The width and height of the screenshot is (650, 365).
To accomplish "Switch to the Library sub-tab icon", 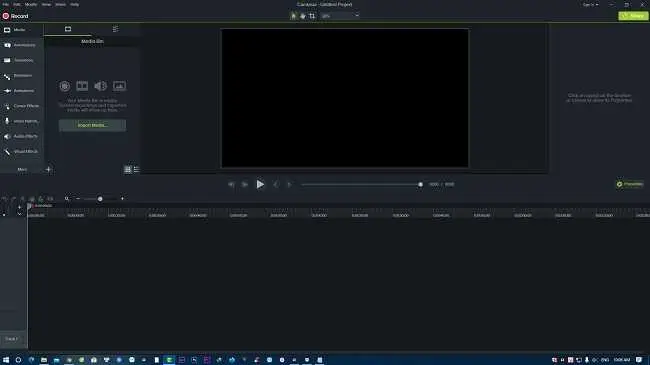I will click(x=115, y=29).
